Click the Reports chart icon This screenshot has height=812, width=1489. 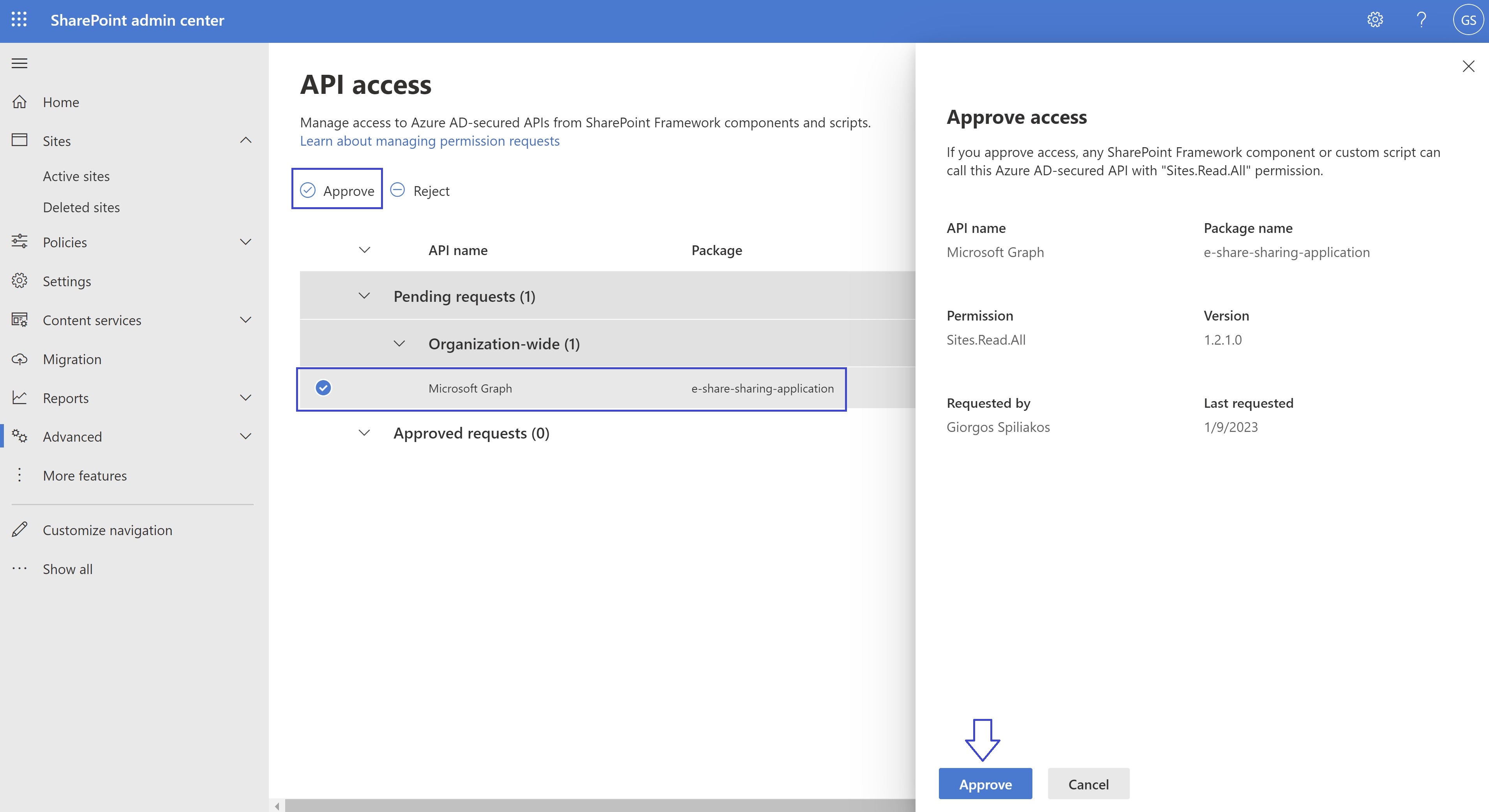point(19,398)
